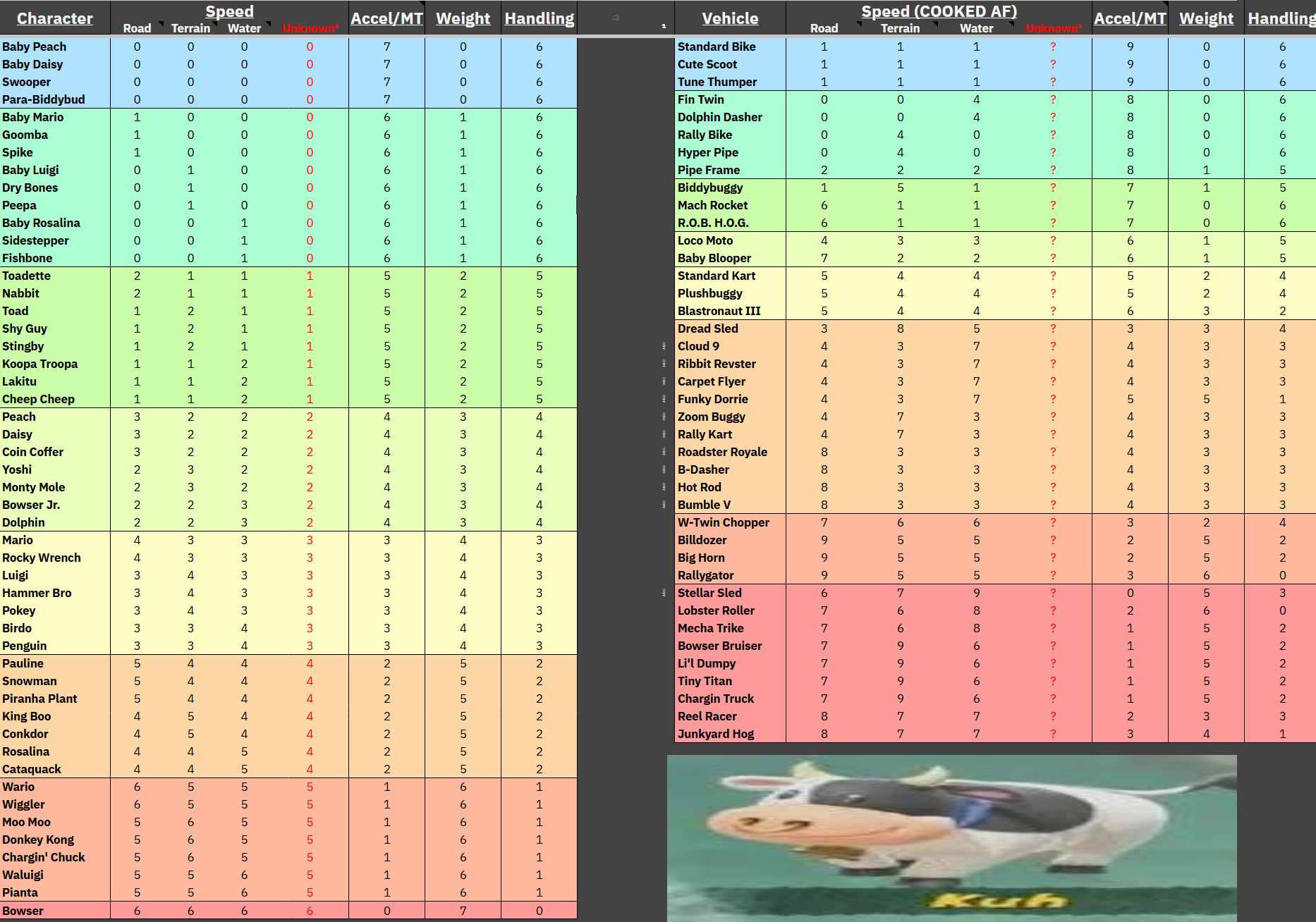Select the Baby Peach cell
The width and height of the screenshot is (1316, 922).
[55, 47]
